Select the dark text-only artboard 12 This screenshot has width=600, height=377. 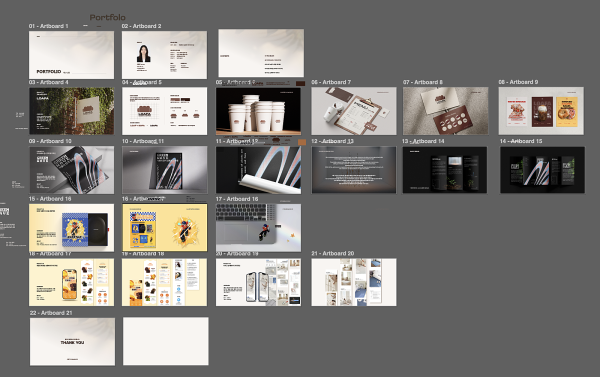click(354, 170)
